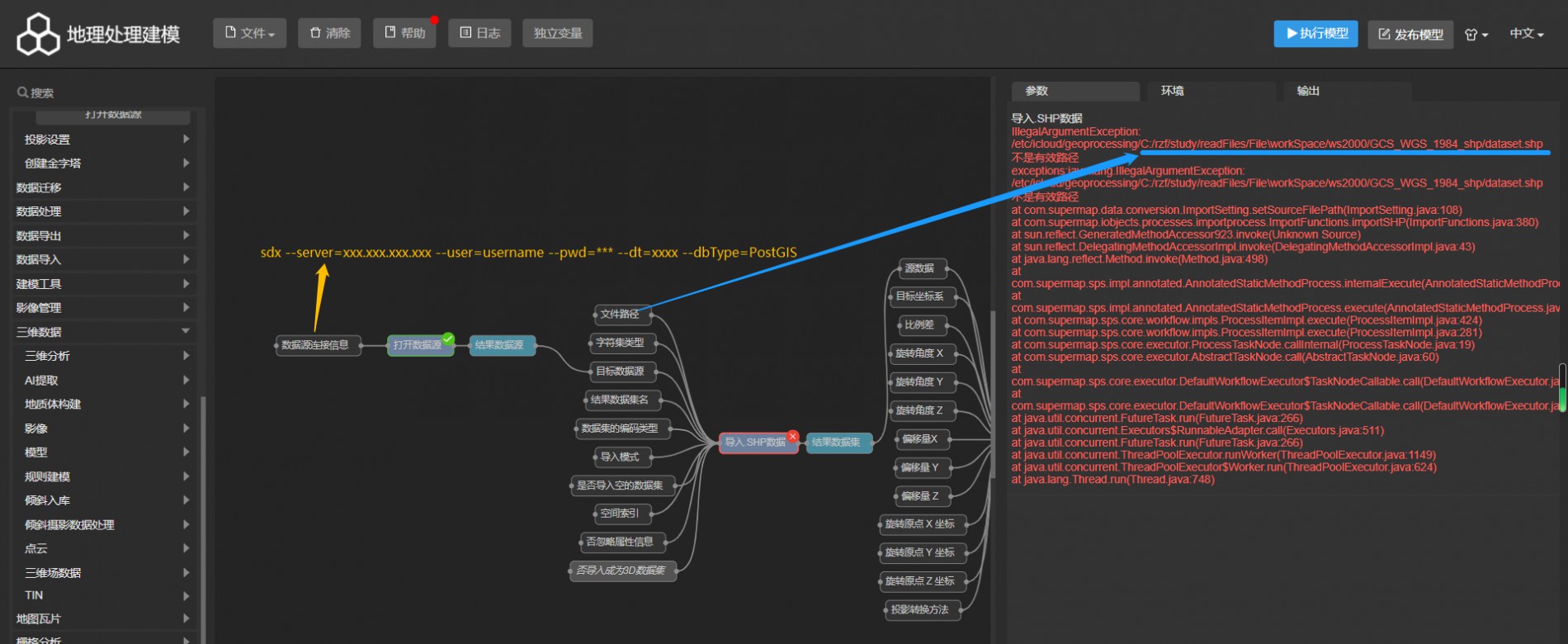Image resolution: width=1568 pixels, height=644 pixels.
Task: Click the green checkmark on 打开数据源 node
Action: [448, 338]
